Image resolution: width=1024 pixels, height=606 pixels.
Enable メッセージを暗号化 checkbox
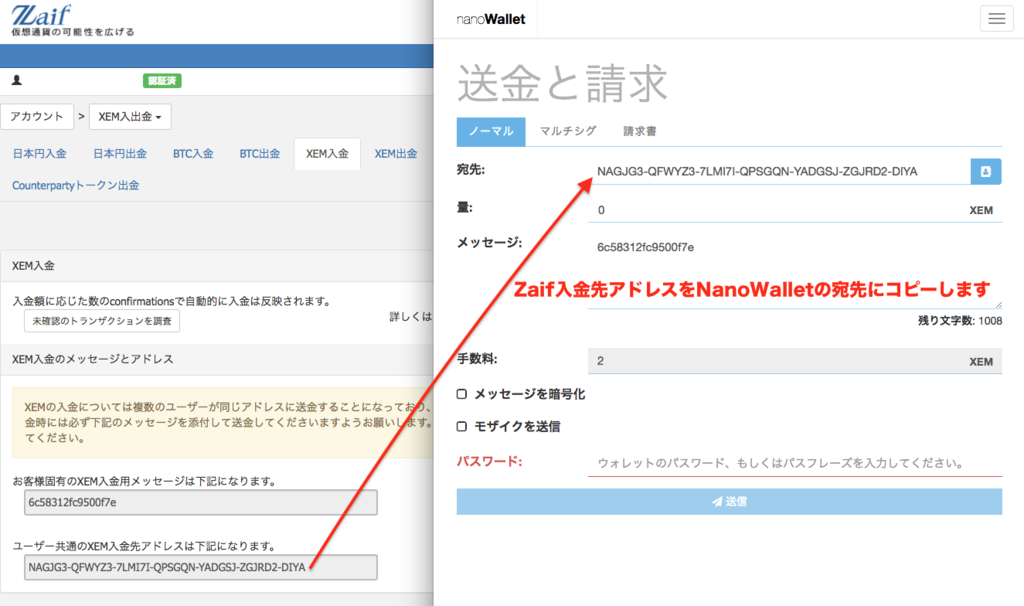pyautogui.click(x=462, y=394)
